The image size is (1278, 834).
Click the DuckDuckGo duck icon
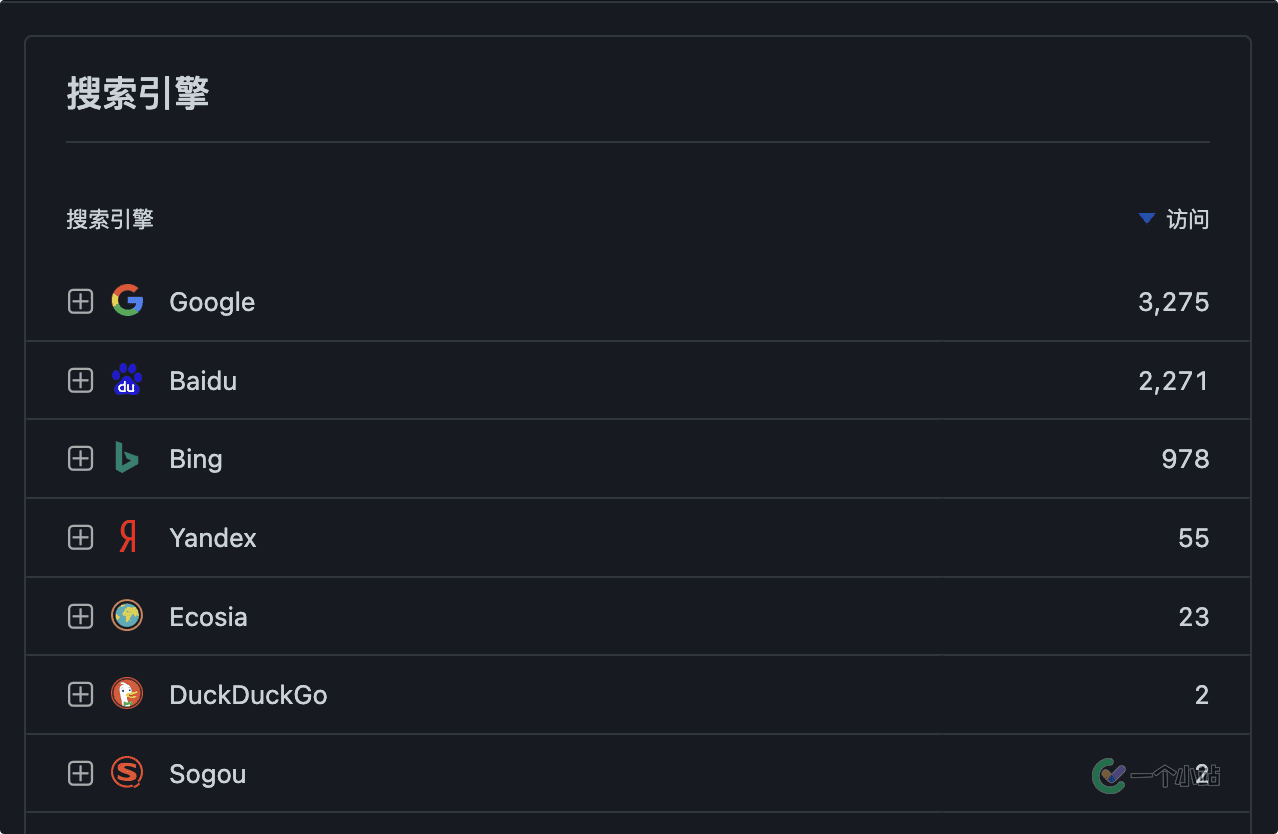[127, 694]
